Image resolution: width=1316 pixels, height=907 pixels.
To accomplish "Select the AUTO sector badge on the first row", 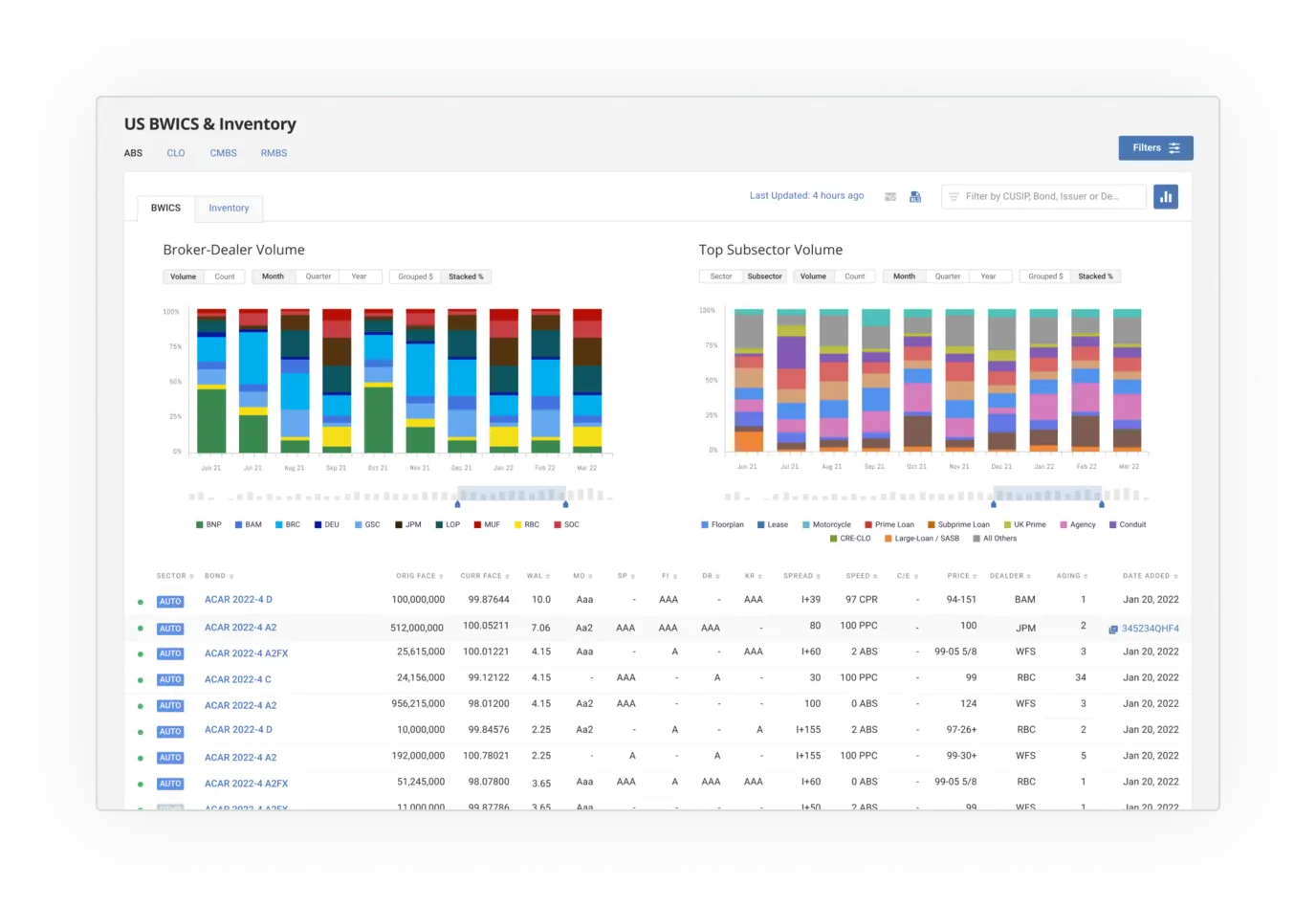I will point(169,601).
